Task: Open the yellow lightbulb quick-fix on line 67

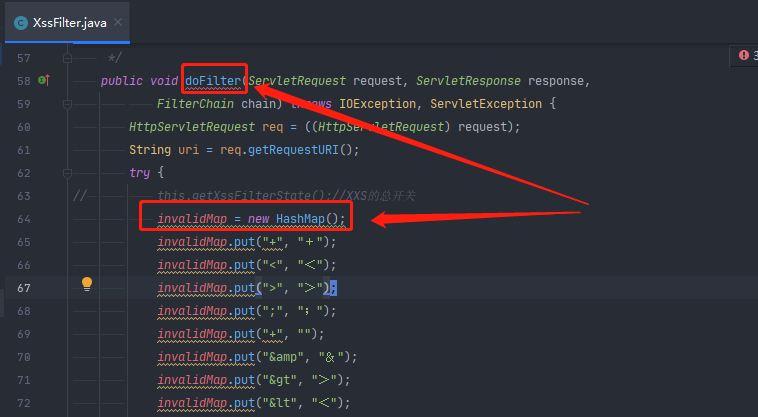Action: coord(87,284)
